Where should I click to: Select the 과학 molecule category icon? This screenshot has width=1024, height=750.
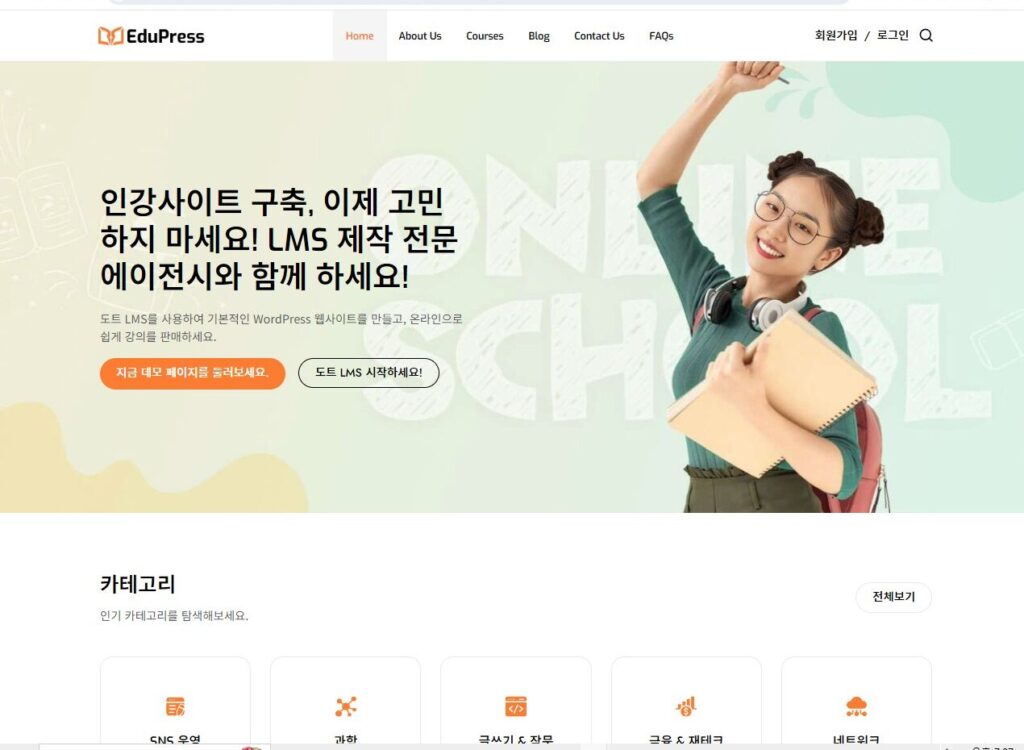(345, 706)
